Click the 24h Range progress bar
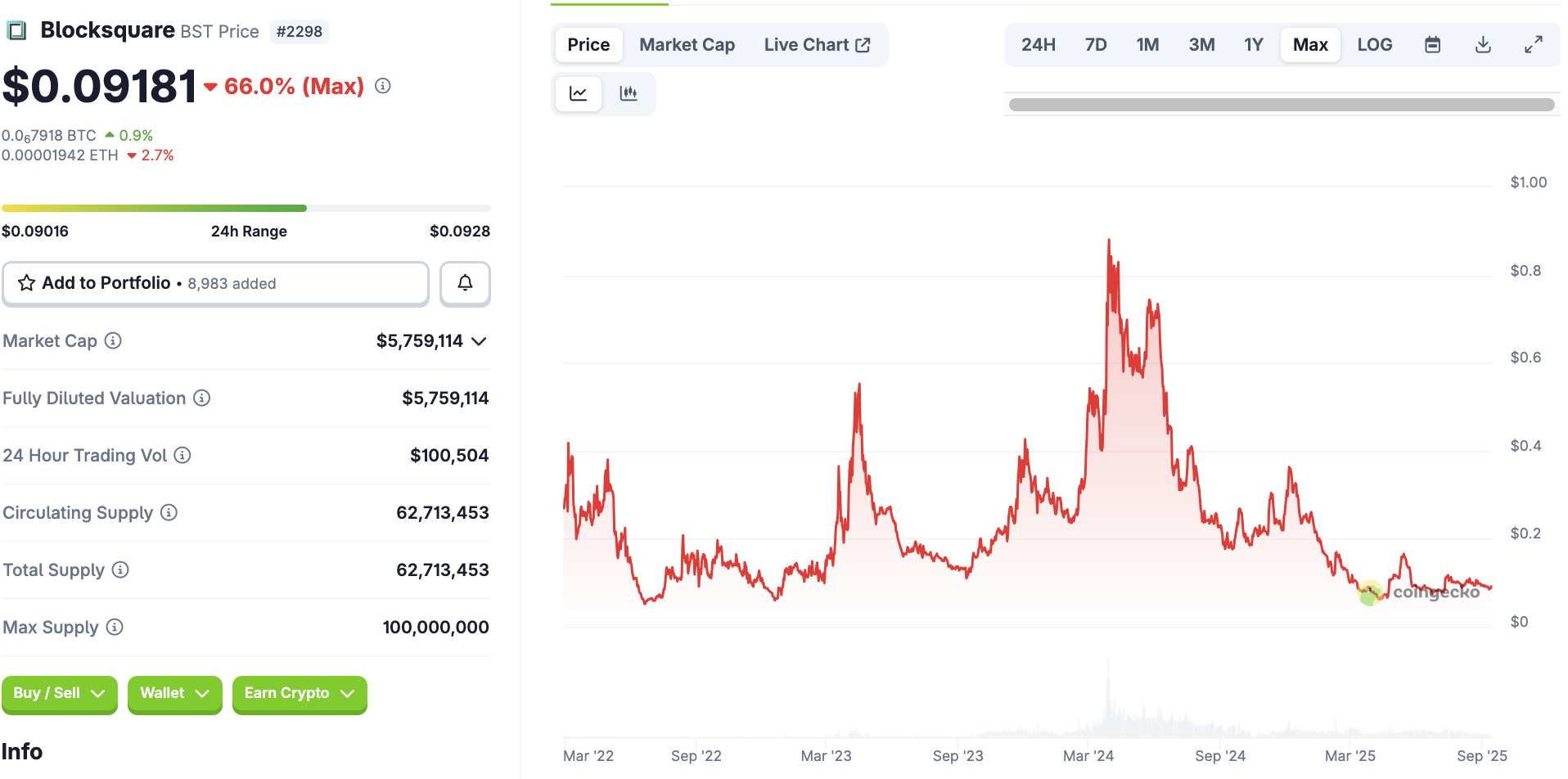The width and height of the screenshot is (1568, 779). click(246, 209)
